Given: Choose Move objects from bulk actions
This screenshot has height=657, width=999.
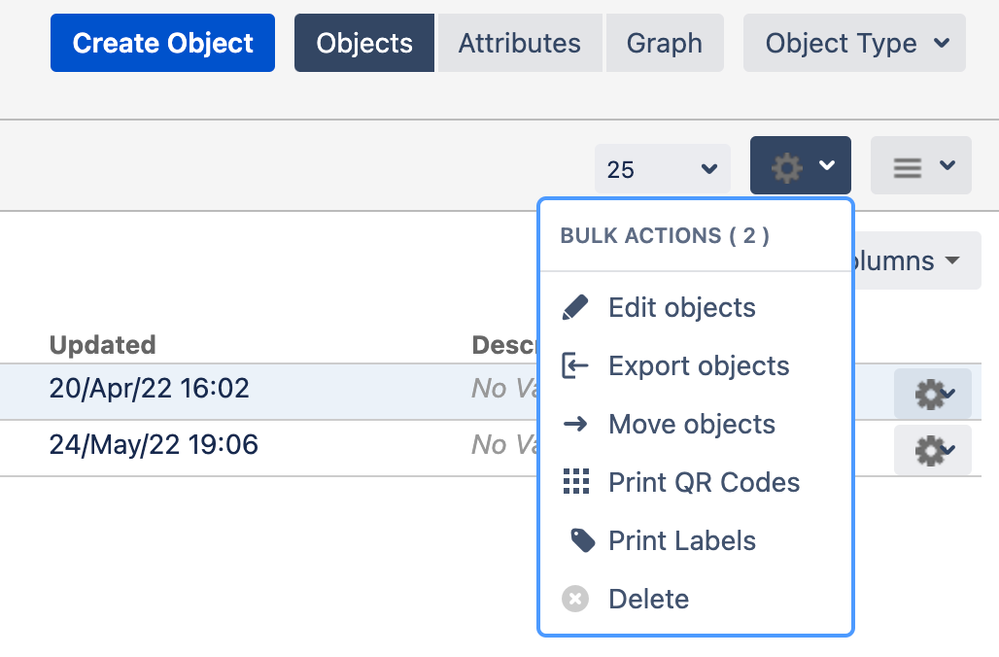Looking at the screenshot, I should pos(691,424).
